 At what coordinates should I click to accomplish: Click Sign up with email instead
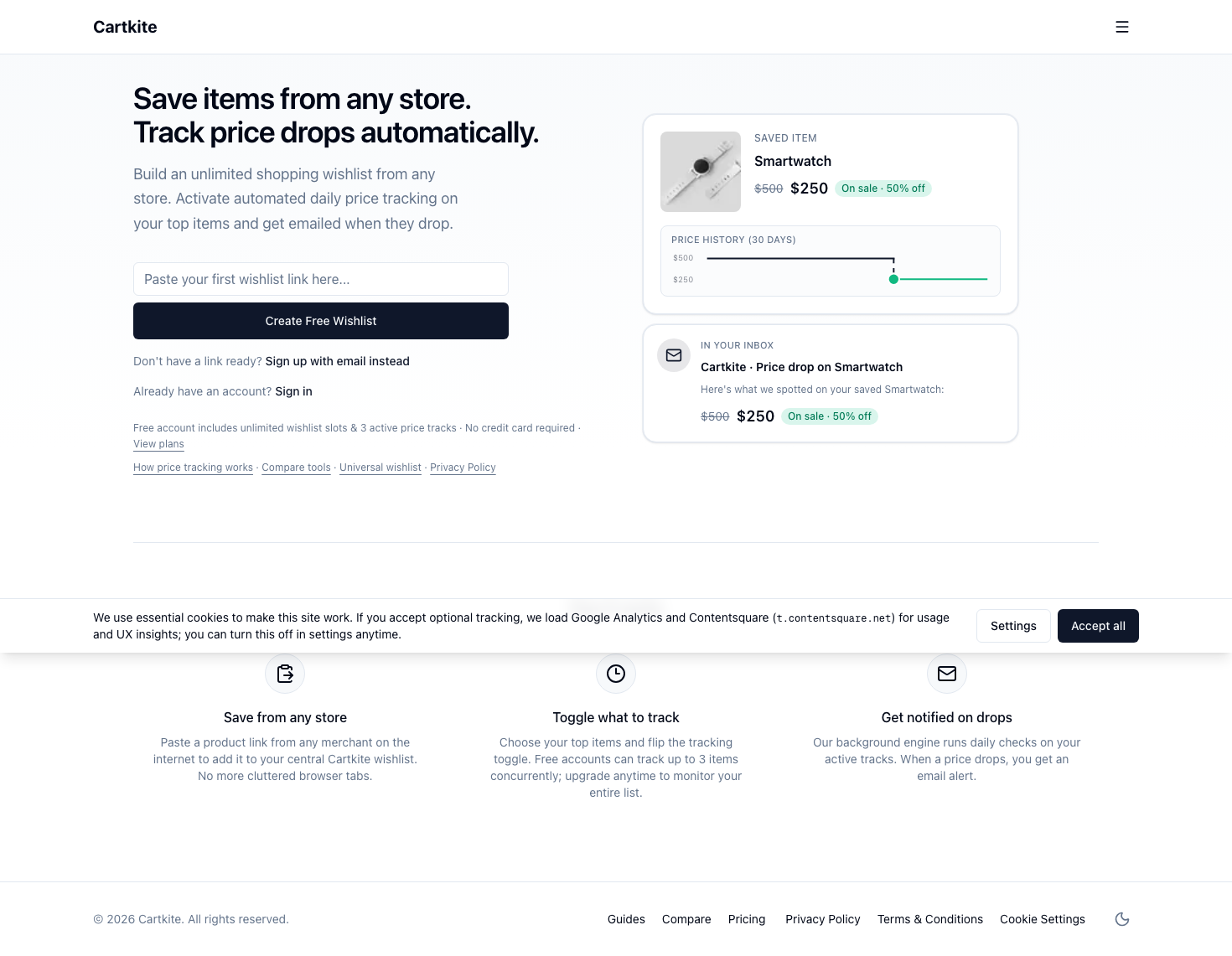tap(338, 361)
